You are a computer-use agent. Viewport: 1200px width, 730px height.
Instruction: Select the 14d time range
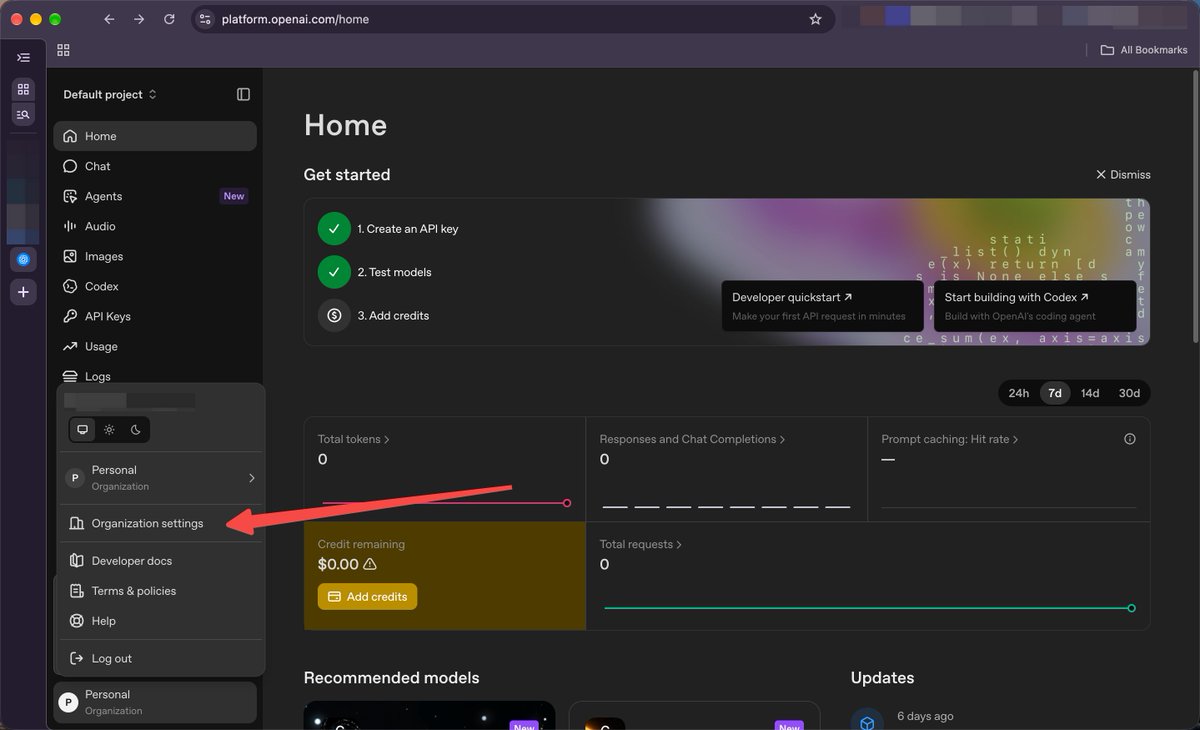pyautogui.click(x=1090, y=393)
